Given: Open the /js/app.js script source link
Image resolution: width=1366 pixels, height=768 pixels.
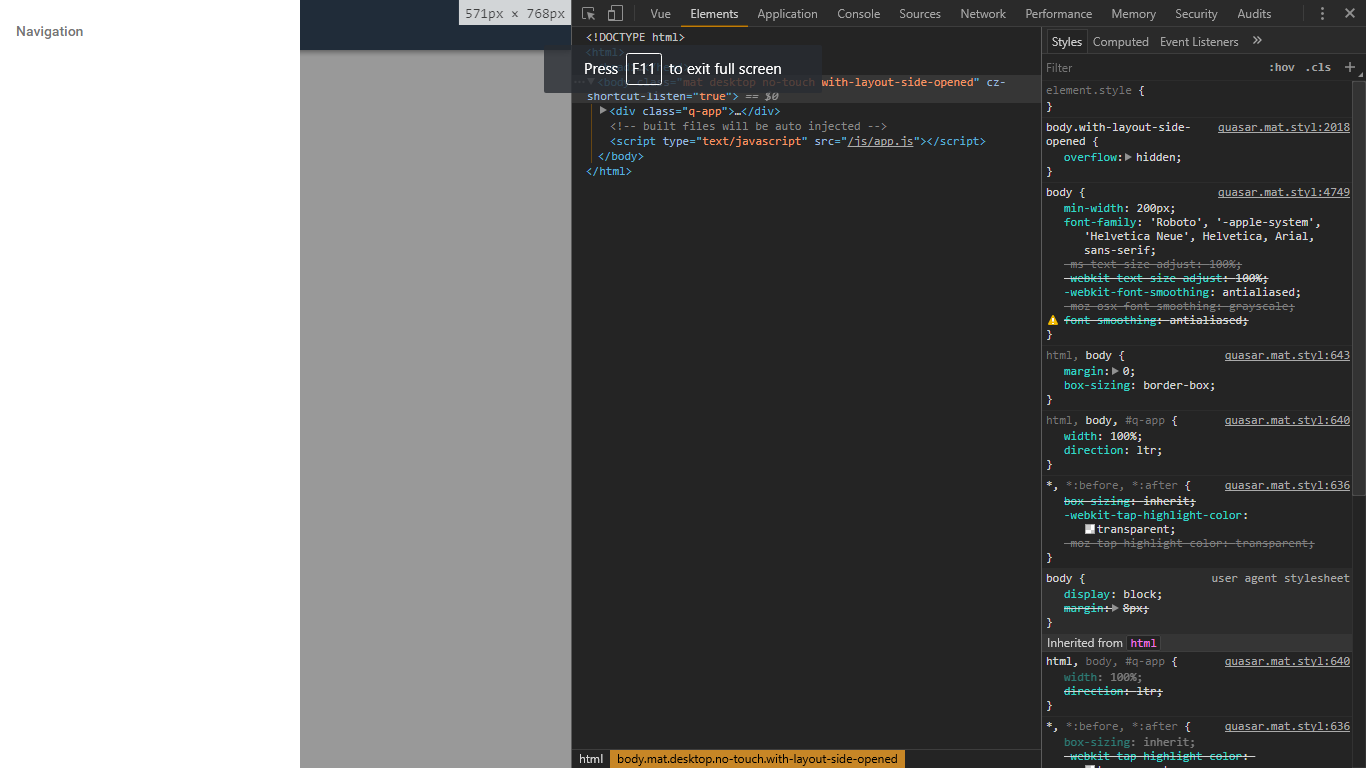Looking at the screenshot, I should [x=880, y=141].
